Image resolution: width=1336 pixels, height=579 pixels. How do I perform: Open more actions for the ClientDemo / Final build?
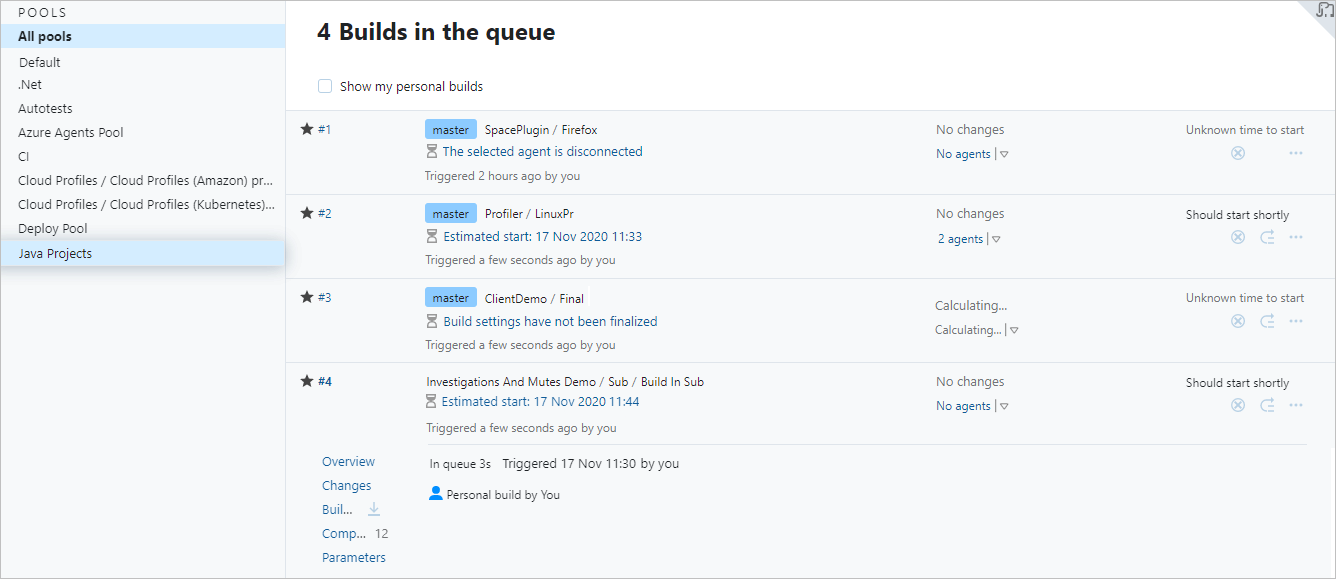(1296, 320)
